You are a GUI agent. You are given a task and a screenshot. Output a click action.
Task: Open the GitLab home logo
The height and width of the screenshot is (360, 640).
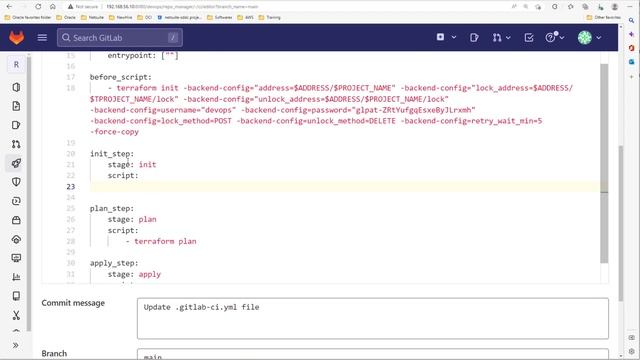16,38
